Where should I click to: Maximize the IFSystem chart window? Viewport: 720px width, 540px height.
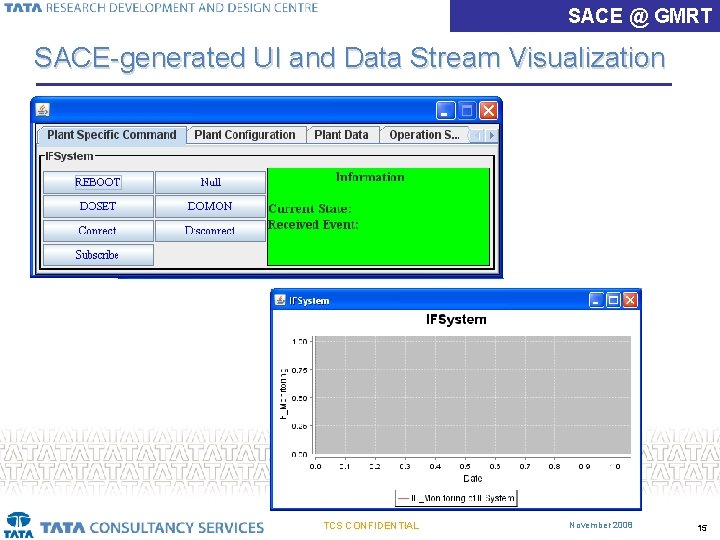[613, 300]
